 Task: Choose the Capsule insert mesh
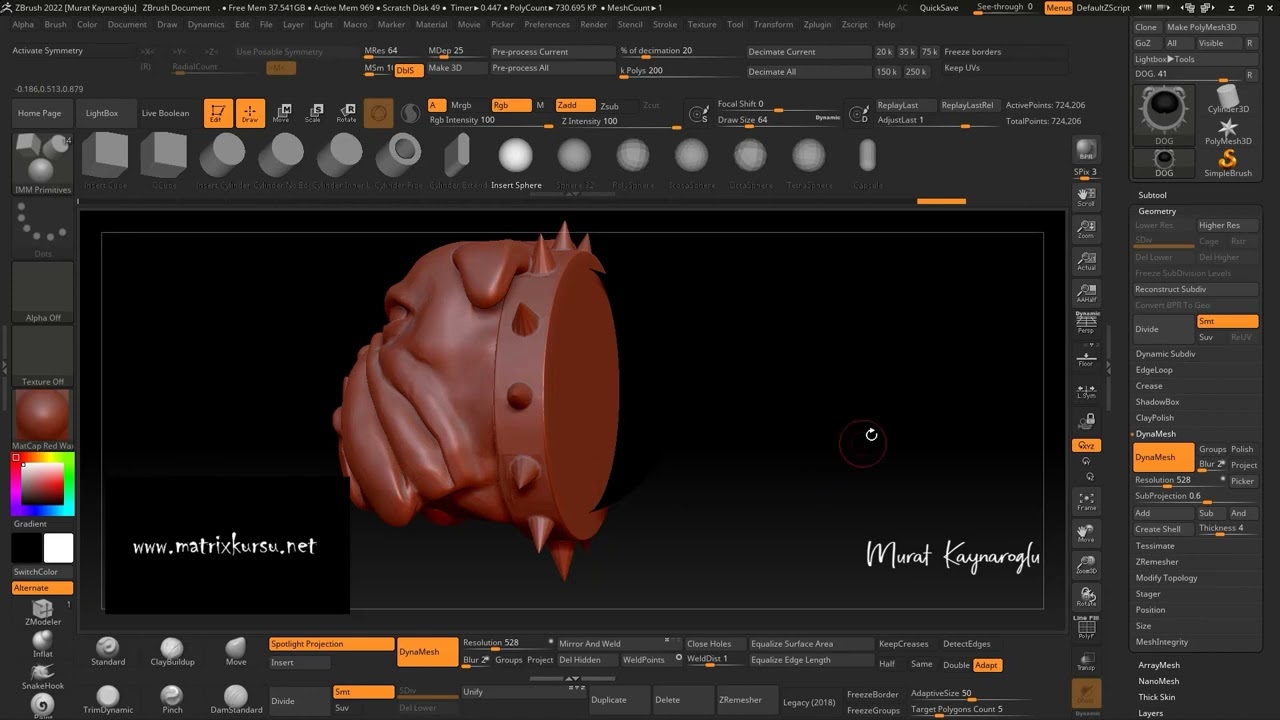pos(867,162)
